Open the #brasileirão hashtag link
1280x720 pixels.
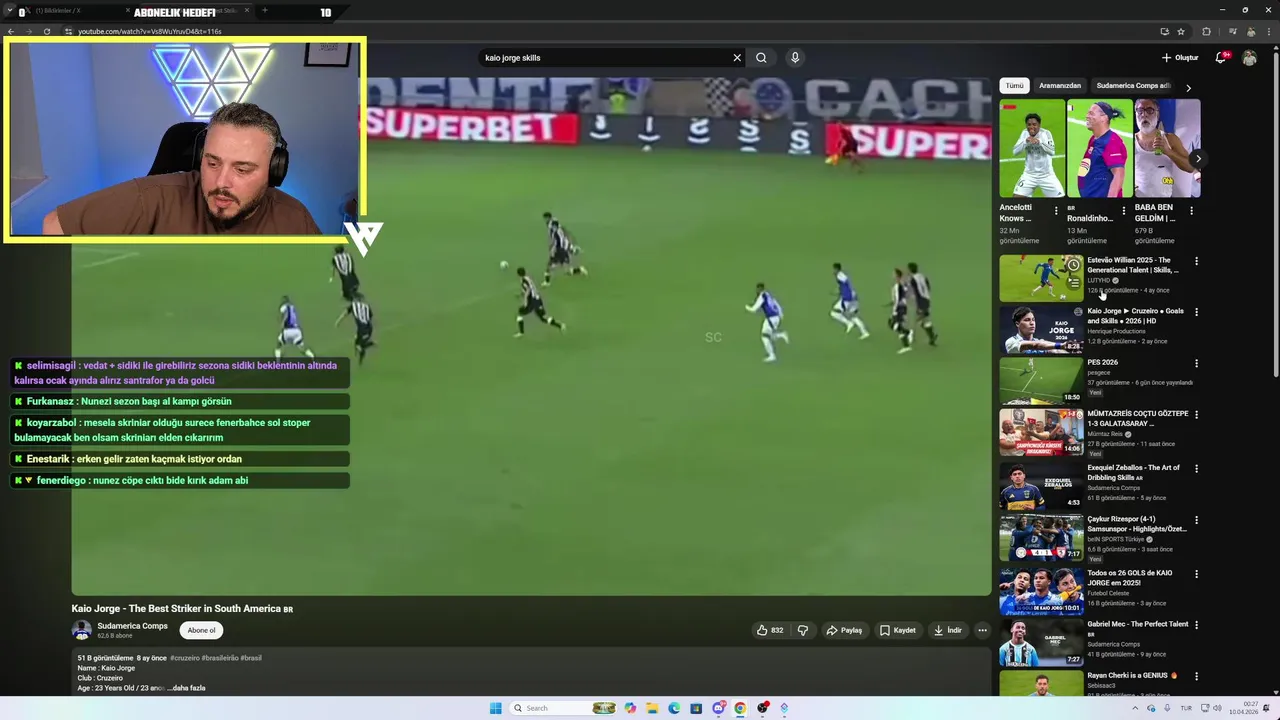pyautogui.click(x=218, y=658)
